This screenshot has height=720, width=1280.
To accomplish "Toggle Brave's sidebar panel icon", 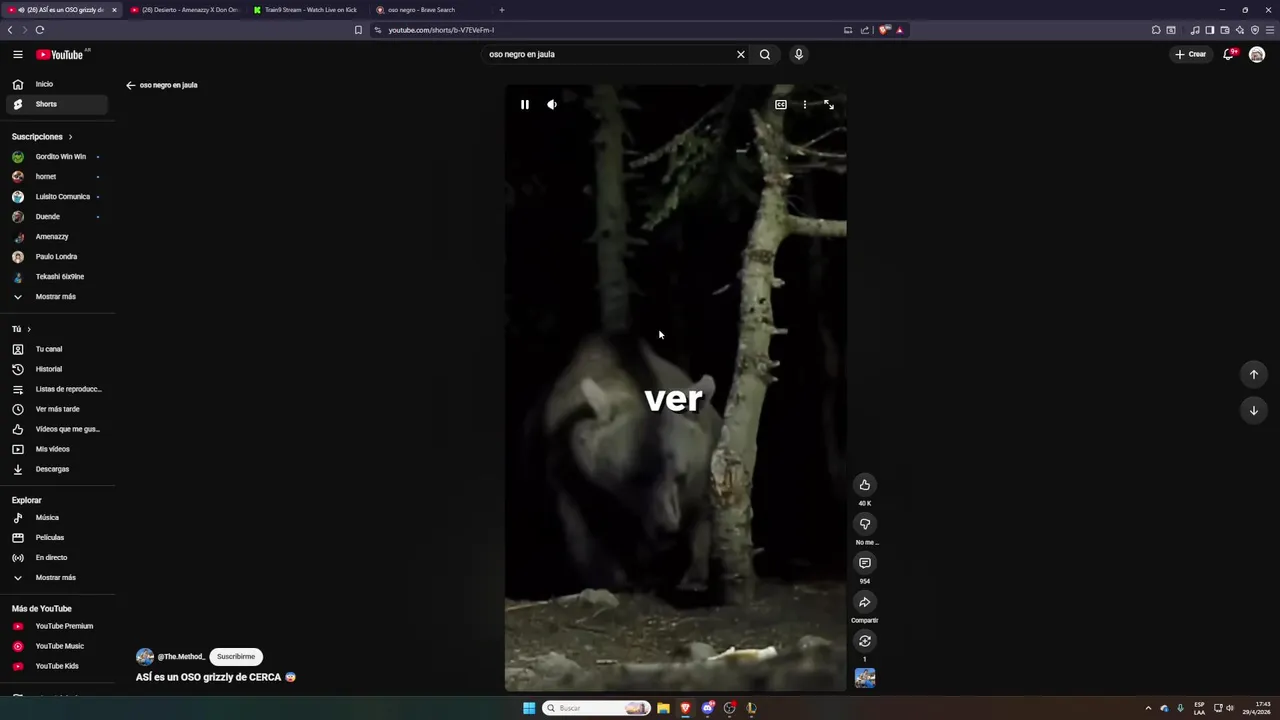I will tap(1209, 30).
